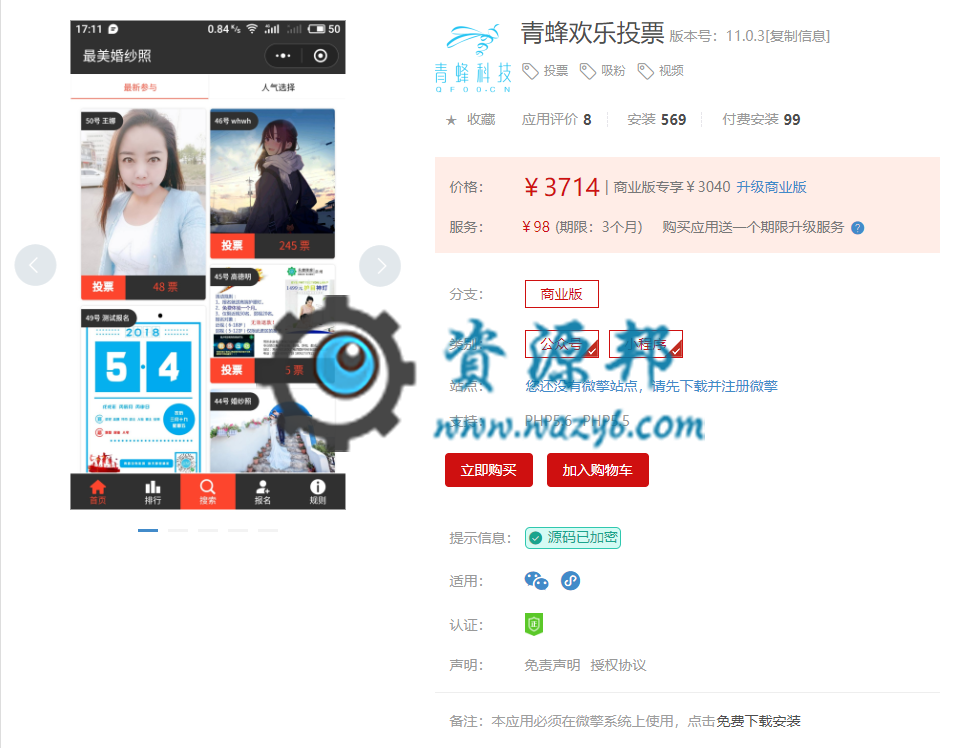This screenshot has height=748, width=958.
Task: Tap the mini program close target icon
Action: [x=320, y=56]
